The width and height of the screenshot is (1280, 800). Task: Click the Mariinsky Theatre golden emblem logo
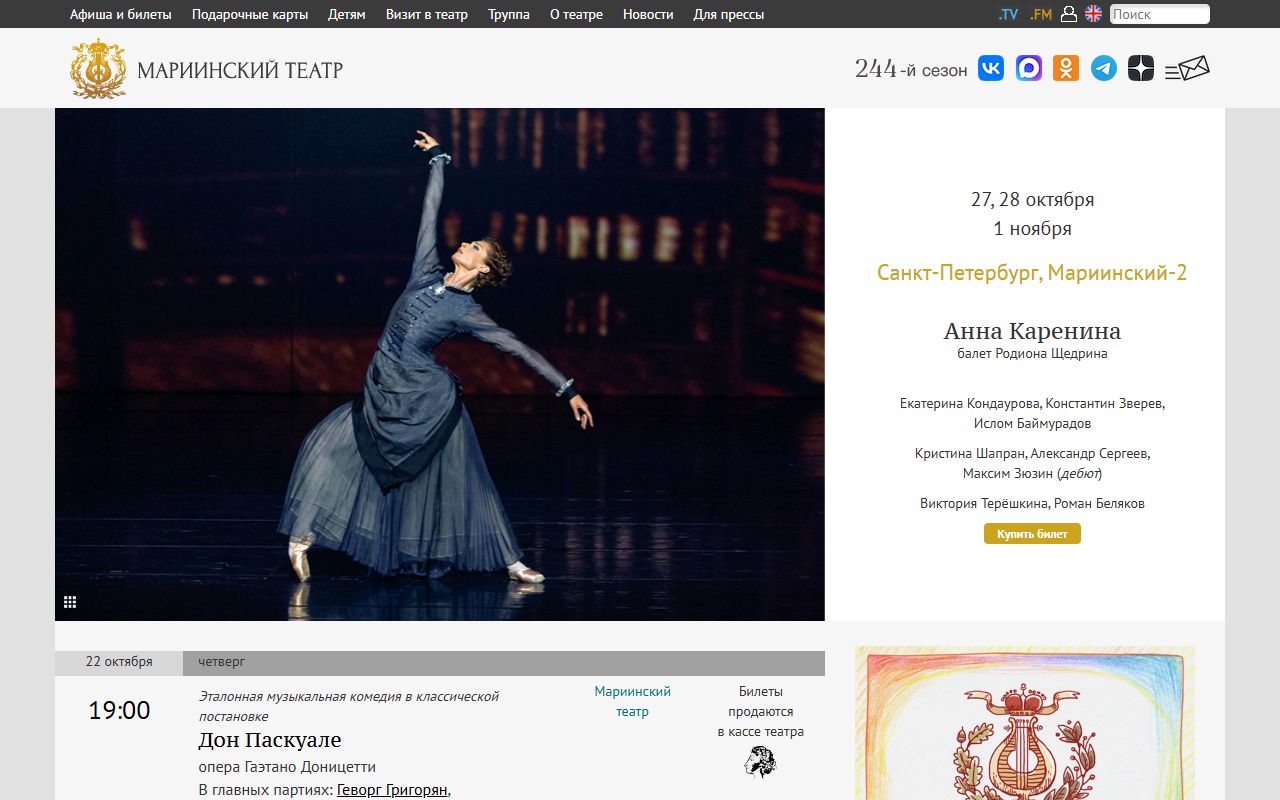click(x=98, y=69)
